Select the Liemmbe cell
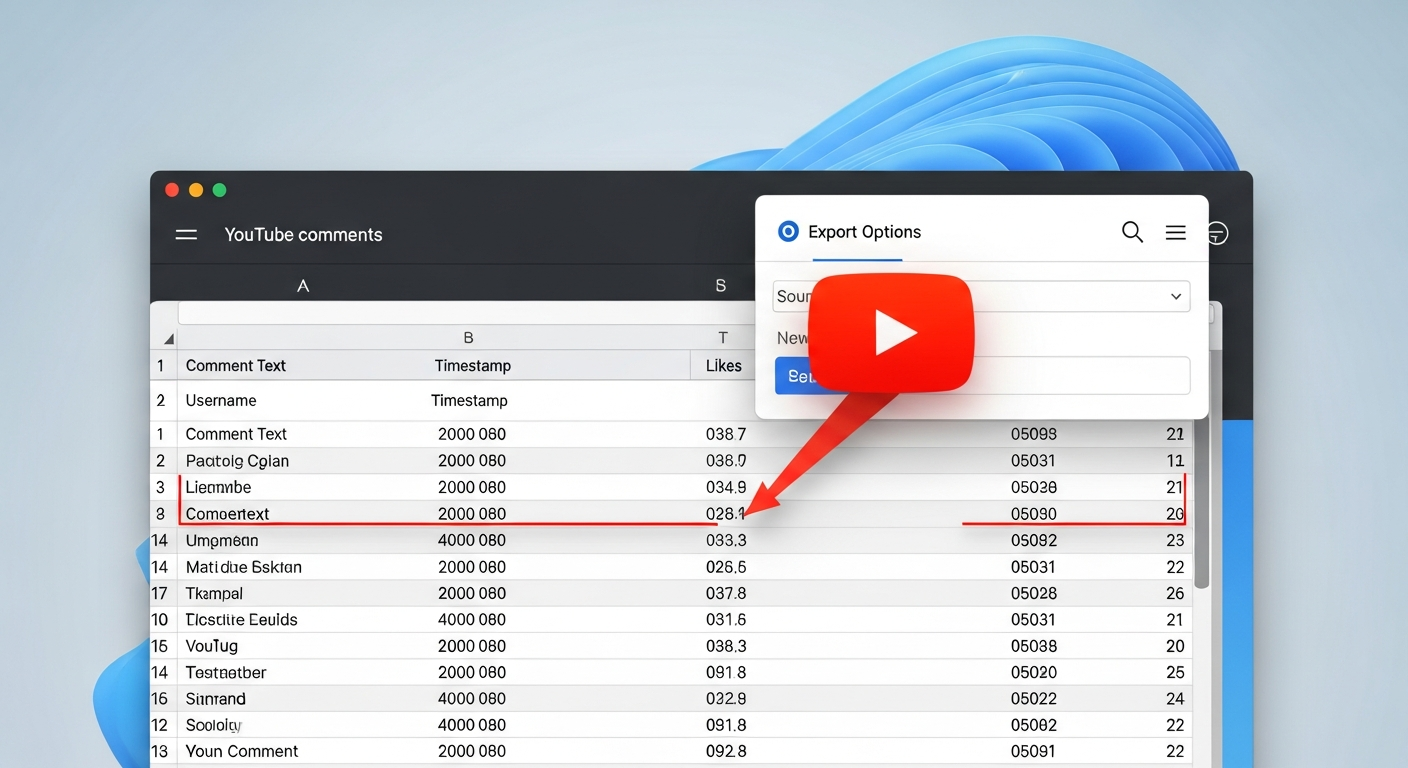Screen dimensions: 1408x768 pyautogui.click(x=218, y=488)
